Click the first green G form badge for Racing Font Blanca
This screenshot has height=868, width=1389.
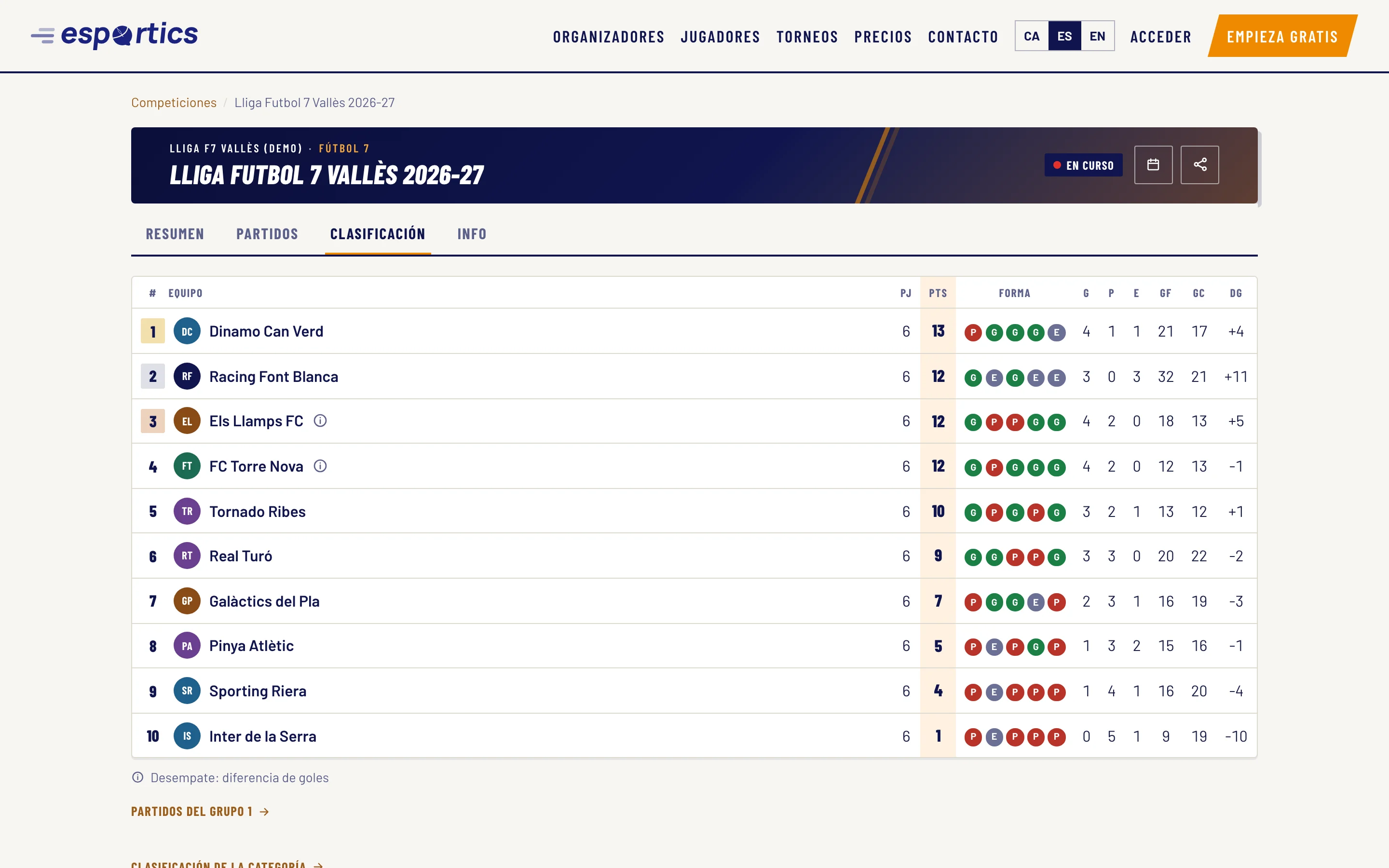coord(973,378)
